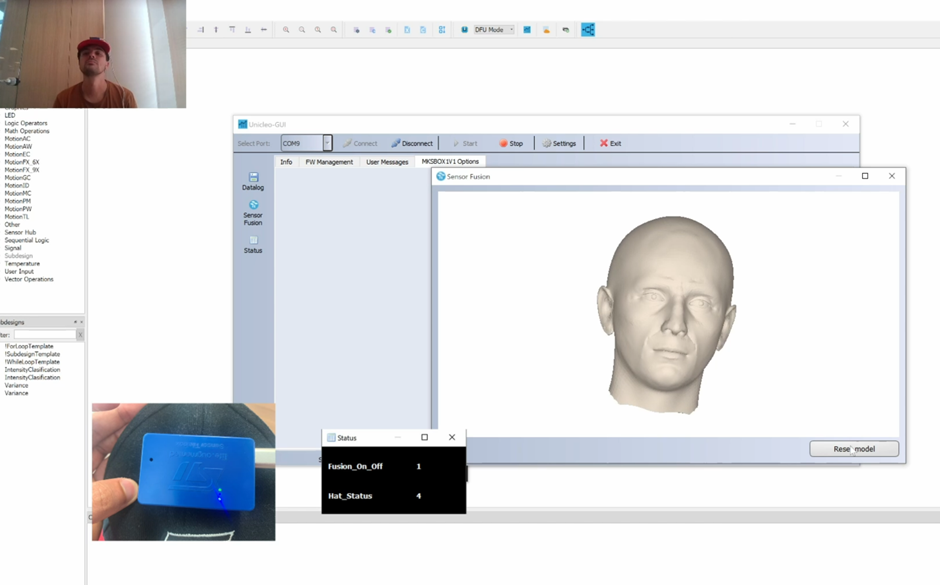Open Datalog in Unicleo-GUI sidebar
This screenshot has height=585, width=940.
253,181
